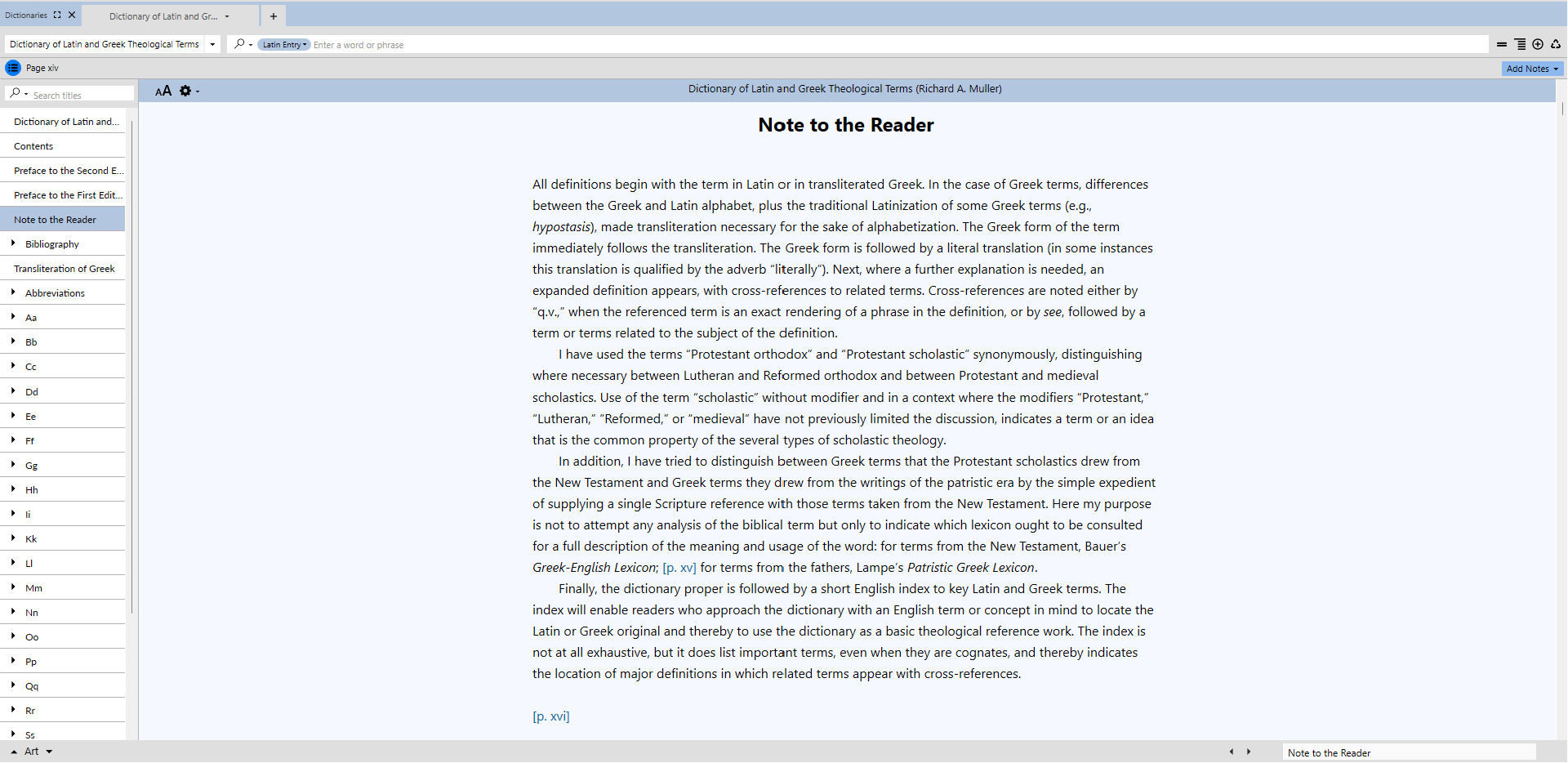The image size is (1568, 763).
Task: Click the Note to the Reader location box at bottom right
Action: 1409,752
